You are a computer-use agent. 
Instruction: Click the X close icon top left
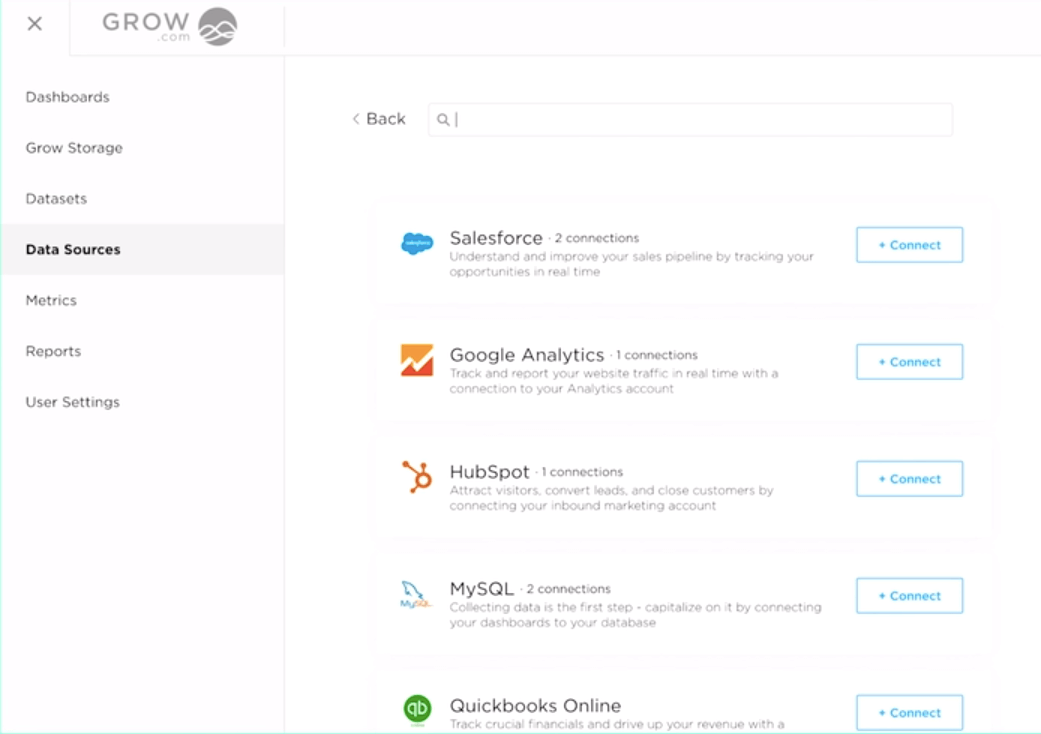pyautogui.click(x=33, y=23)
